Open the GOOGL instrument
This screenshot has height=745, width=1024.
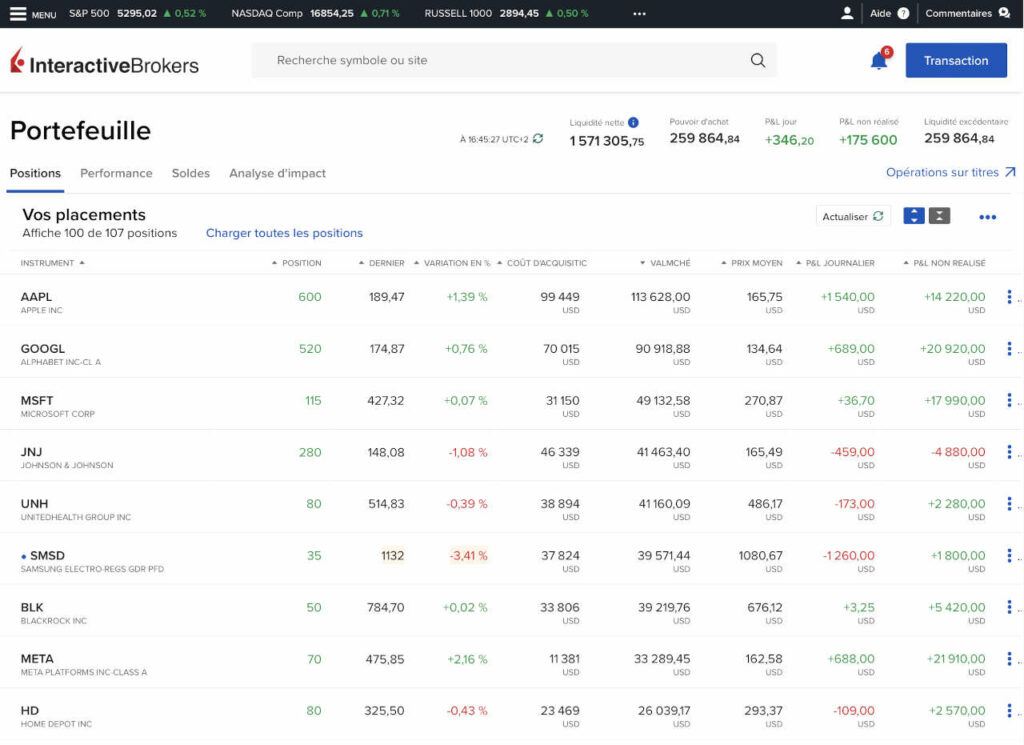point(42,349)
